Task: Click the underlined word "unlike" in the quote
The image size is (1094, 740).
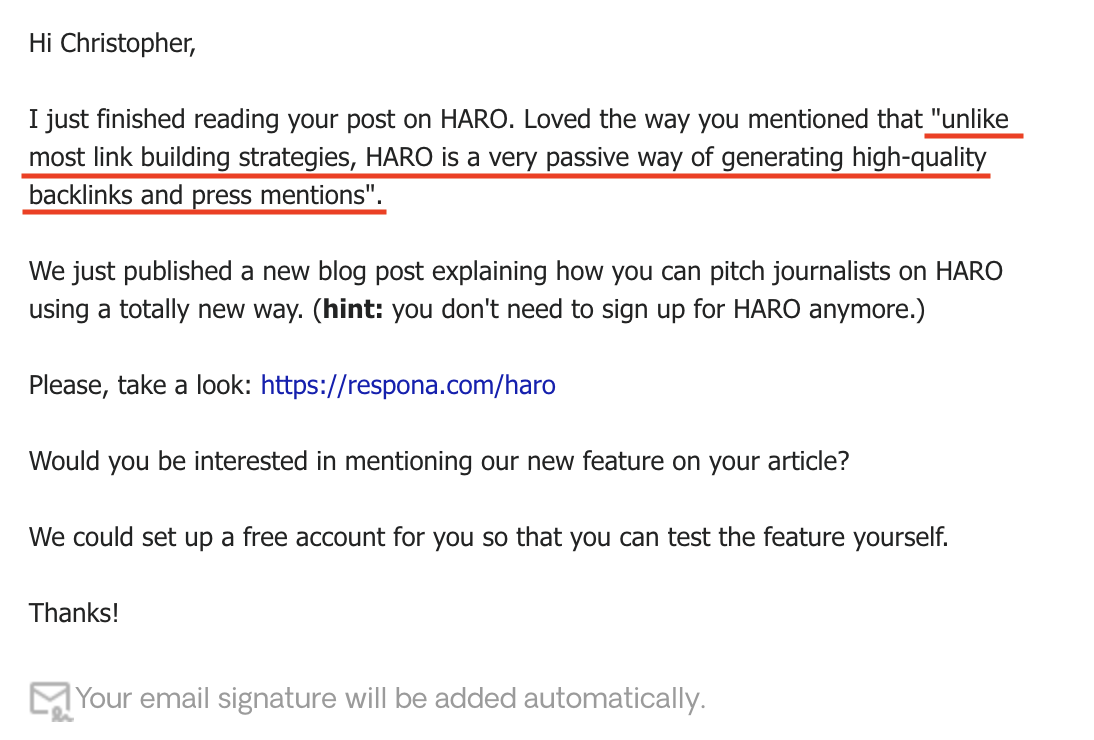Action: point(969,121)
